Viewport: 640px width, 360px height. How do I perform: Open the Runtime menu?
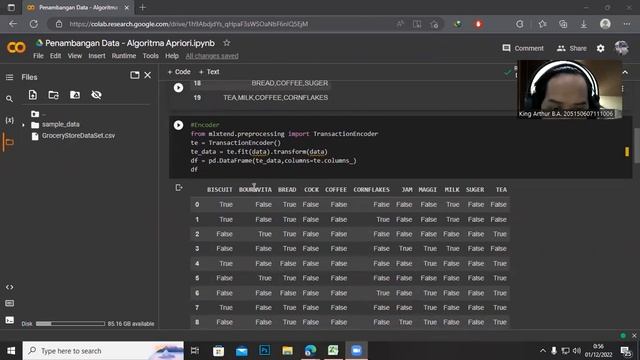tap(124, 56)
